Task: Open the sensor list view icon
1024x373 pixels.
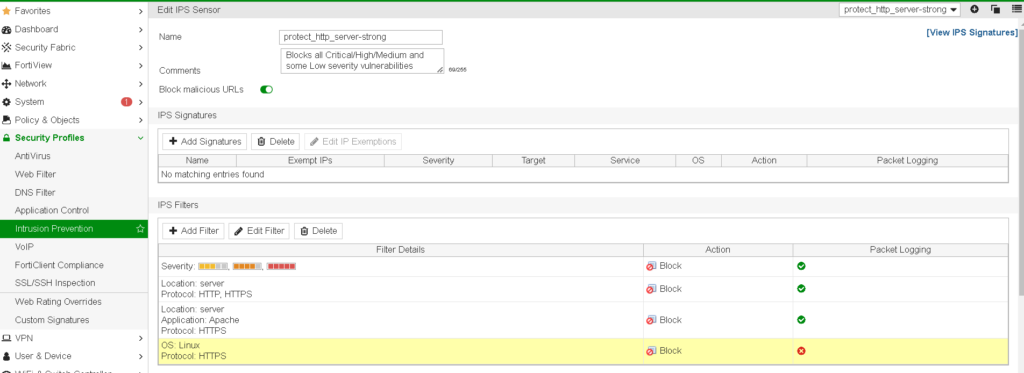Action: 1016,9
